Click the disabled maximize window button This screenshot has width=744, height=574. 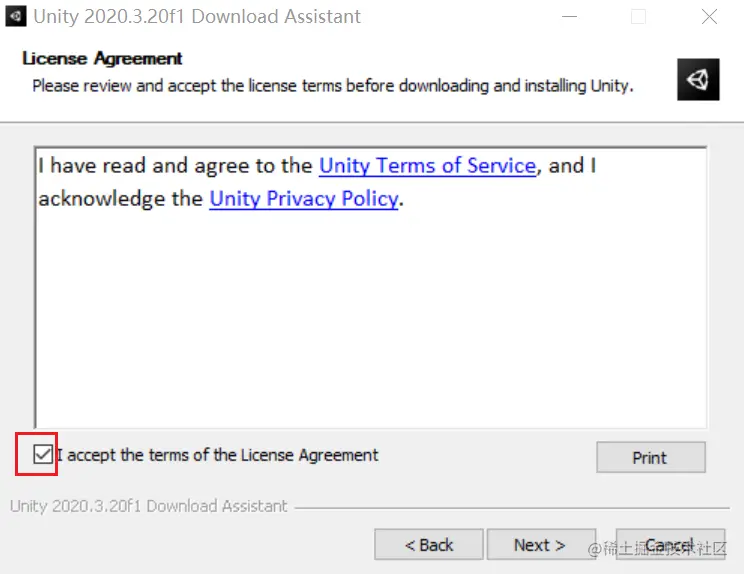pos(638,17)
